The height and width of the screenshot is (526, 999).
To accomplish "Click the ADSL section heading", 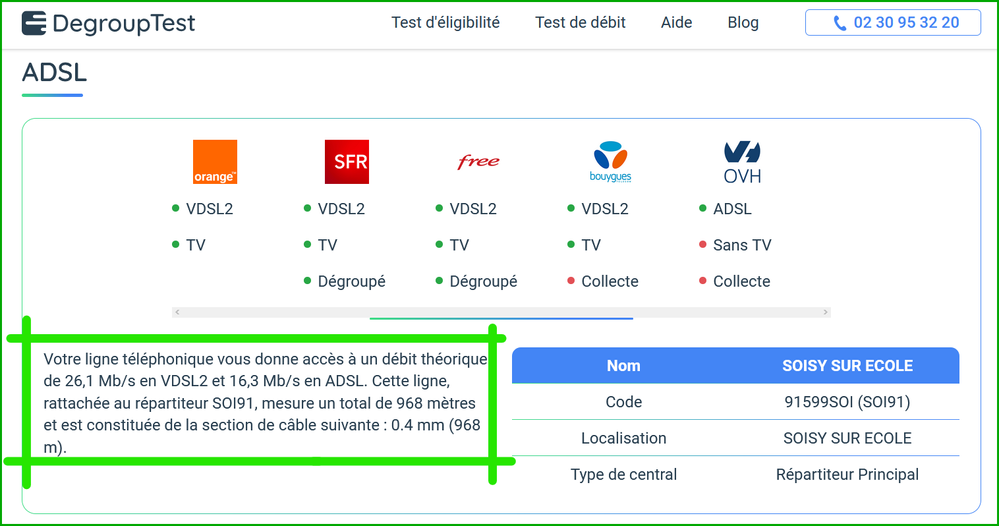I will tap(55, 73).
